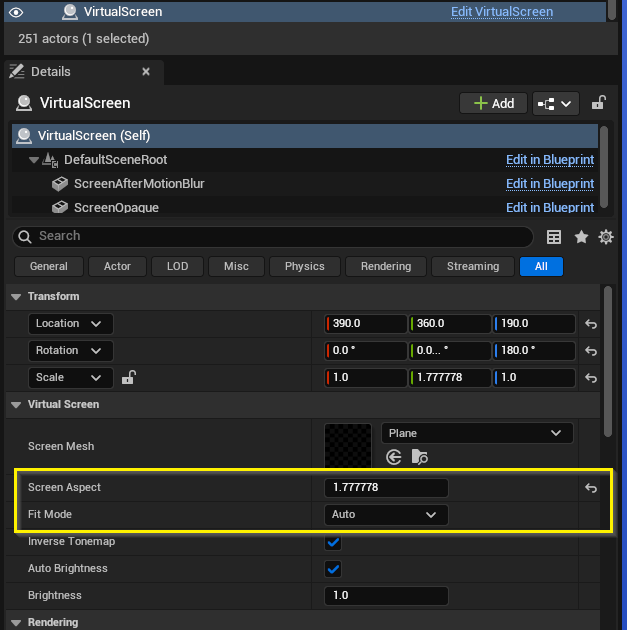Uncheck the Inverse Tonemap checkbox
This screenshot has width=627, height=630.
coord(334,542)
